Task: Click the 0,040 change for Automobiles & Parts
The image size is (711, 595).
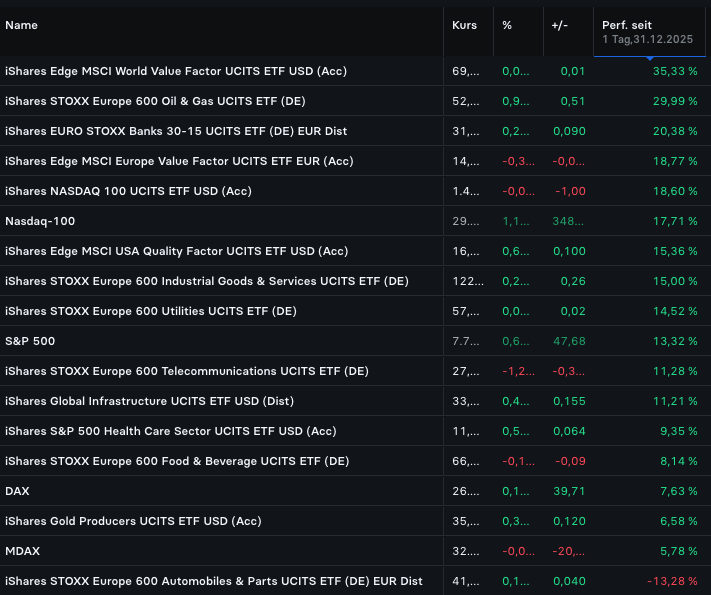Action: pyautogui.click(x=569, y=581)
